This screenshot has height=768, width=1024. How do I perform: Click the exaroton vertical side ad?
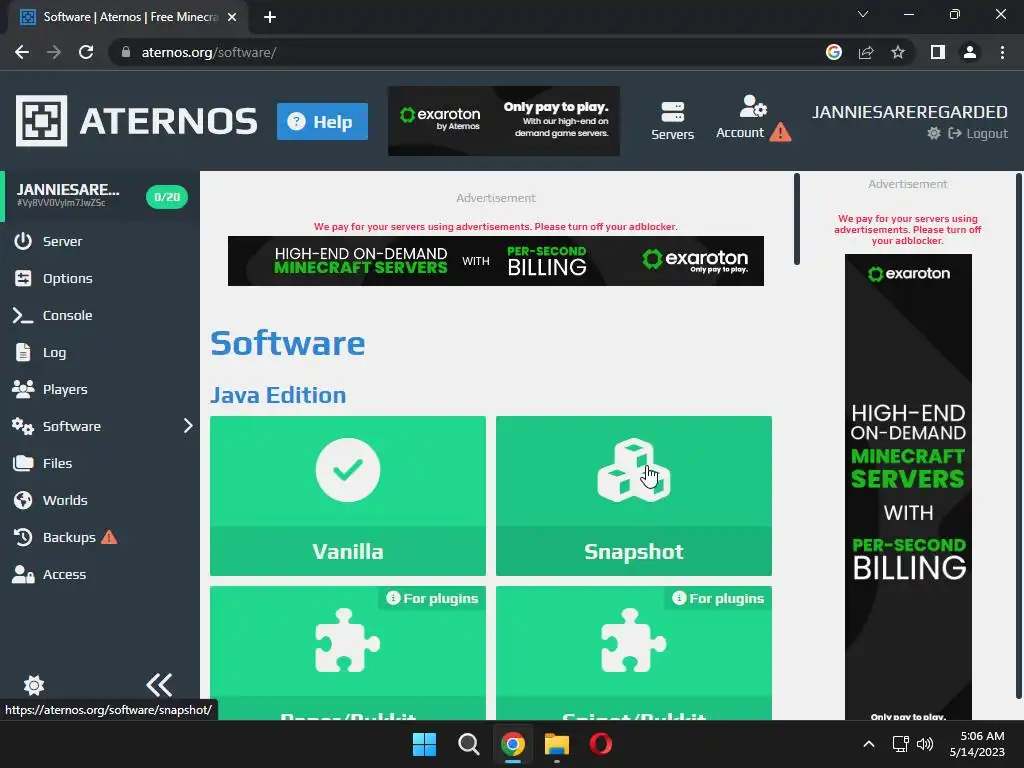click(908, 487)
